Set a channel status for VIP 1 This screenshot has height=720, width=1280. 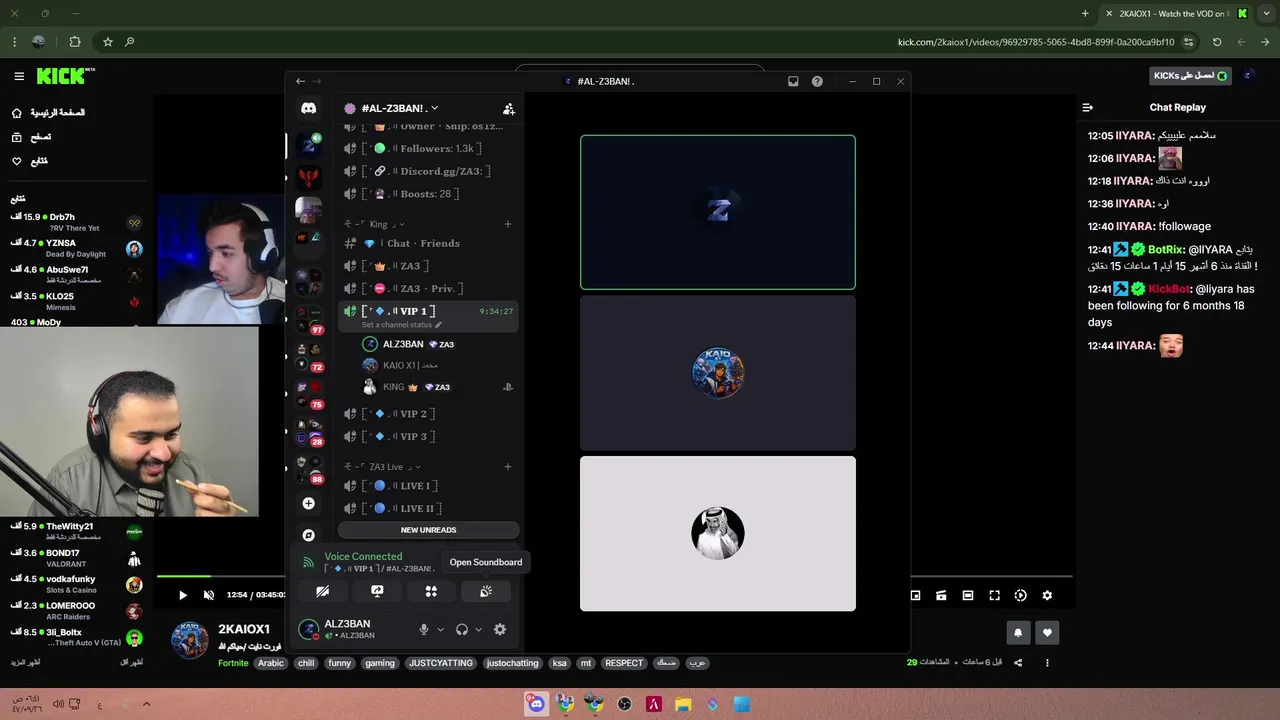[x=401, y=325]
